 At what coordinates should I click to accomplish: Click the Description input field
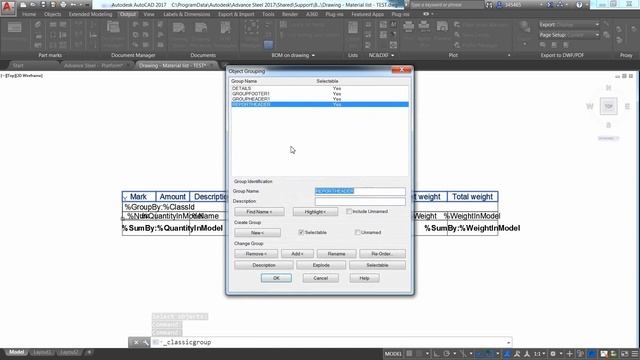click(x=360, y=201)
